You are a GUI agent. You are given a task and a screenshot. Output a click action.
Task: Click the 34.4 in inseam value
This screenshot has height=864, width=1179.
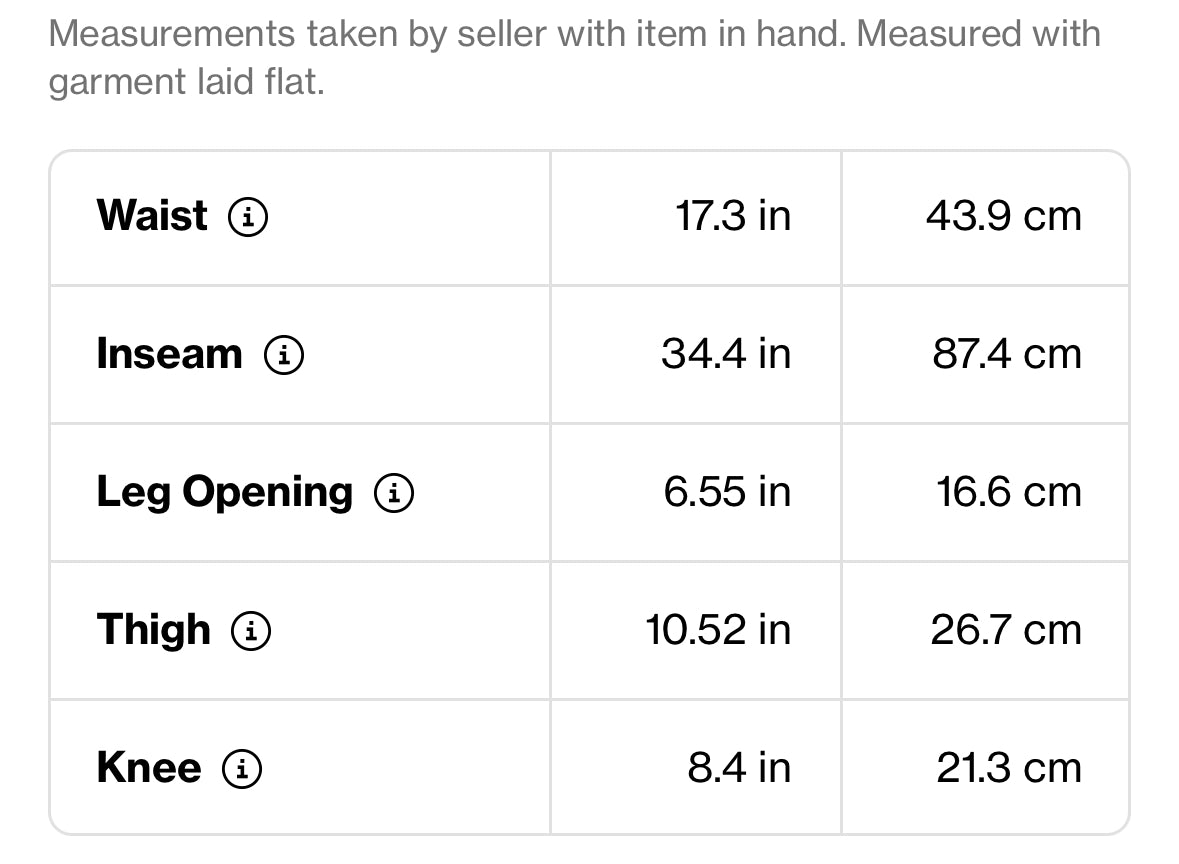pos(726,354)
